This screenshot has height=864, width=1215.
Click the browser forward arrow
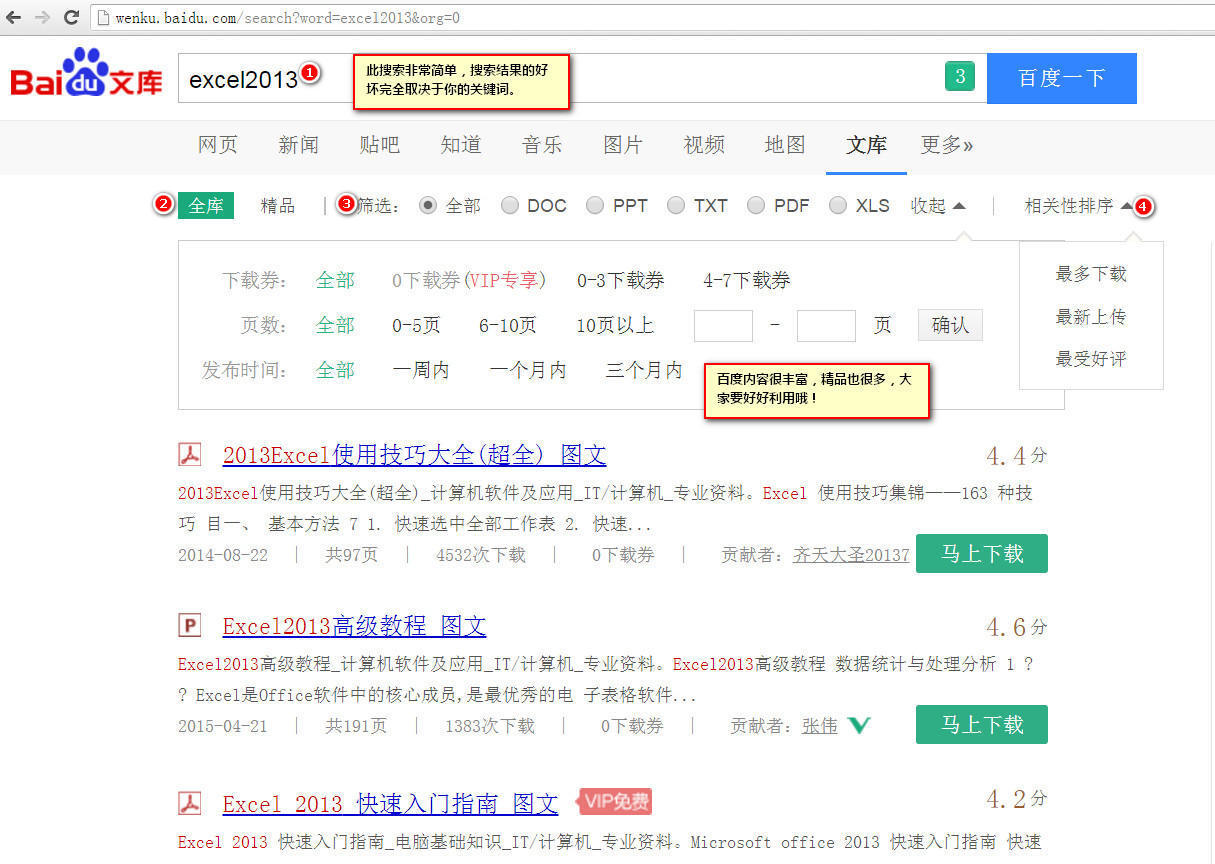[x=42, y=17]
